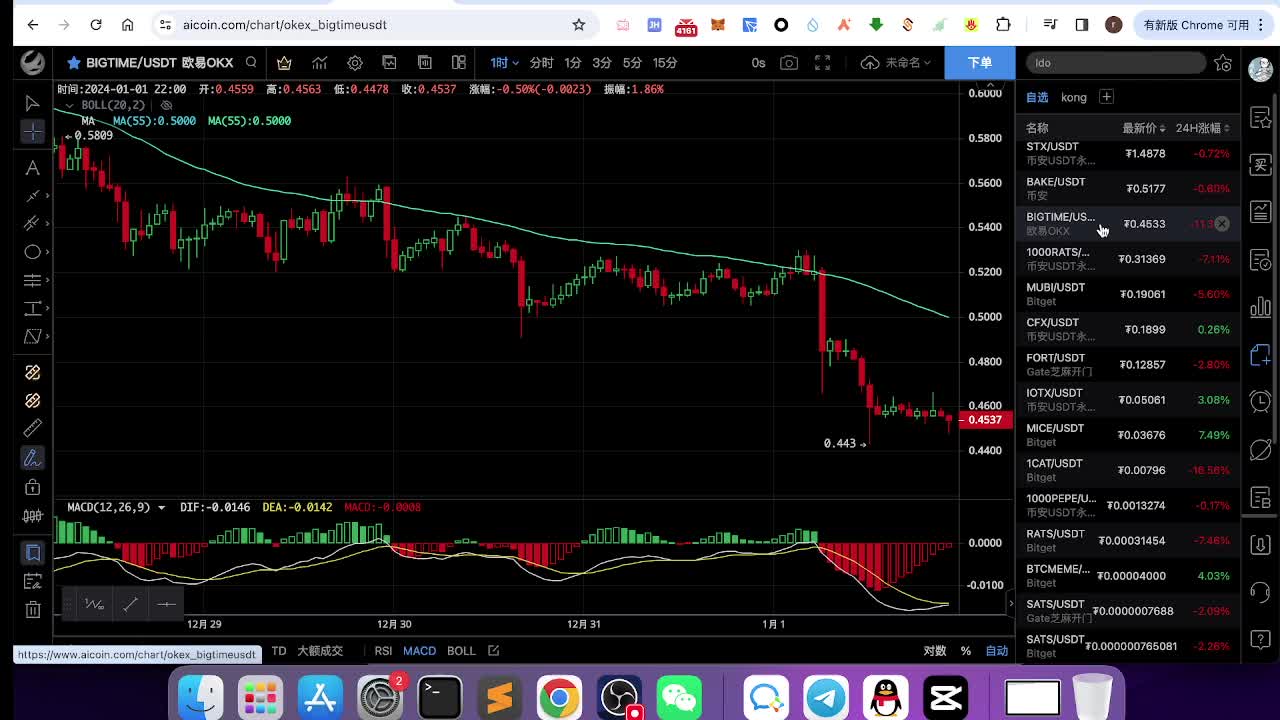Remove BIGTIME/USDT row with its X button

tap(1222, 224)
